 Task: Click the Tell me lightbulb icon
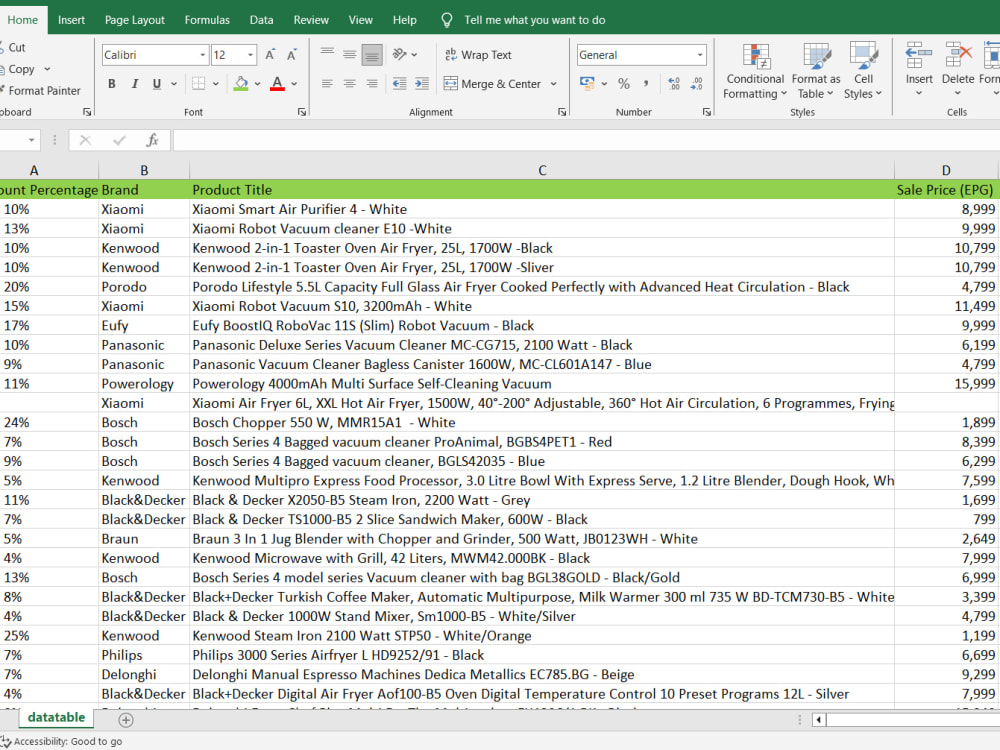point(447,20)
